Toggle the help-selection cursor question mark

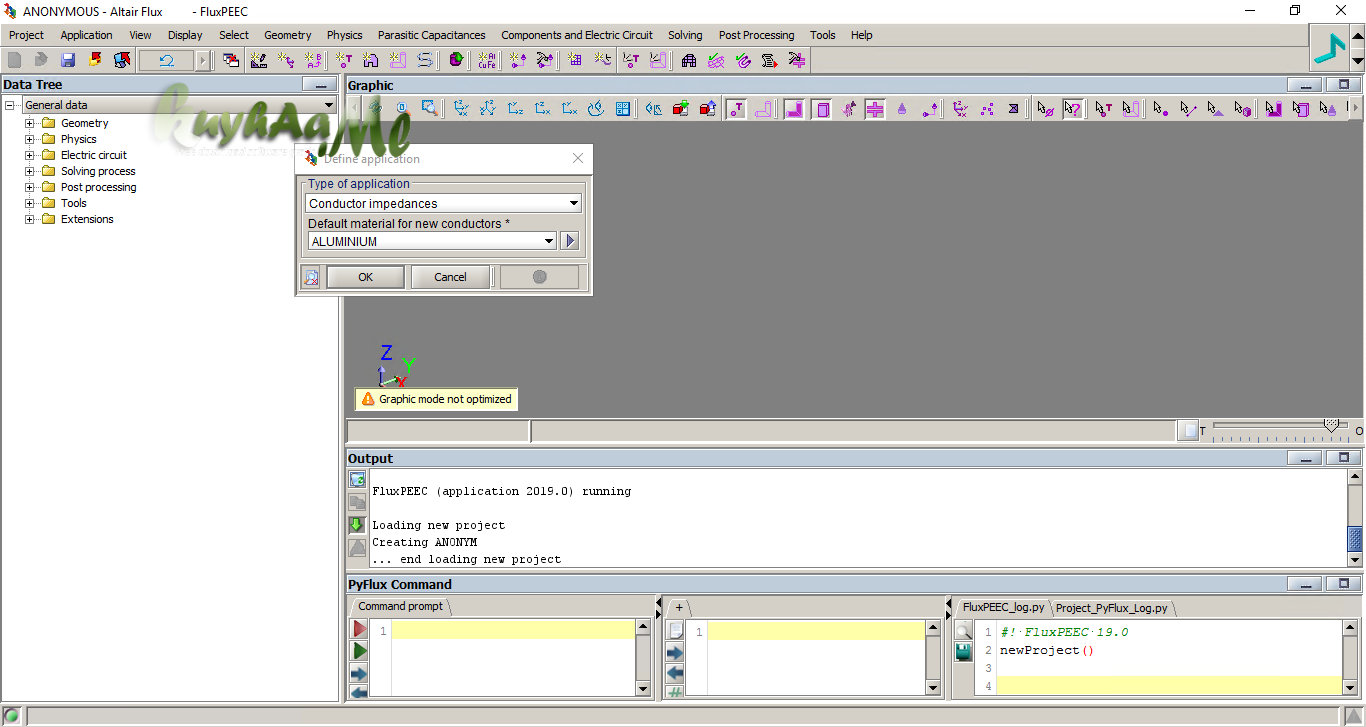pos(1073,108)
